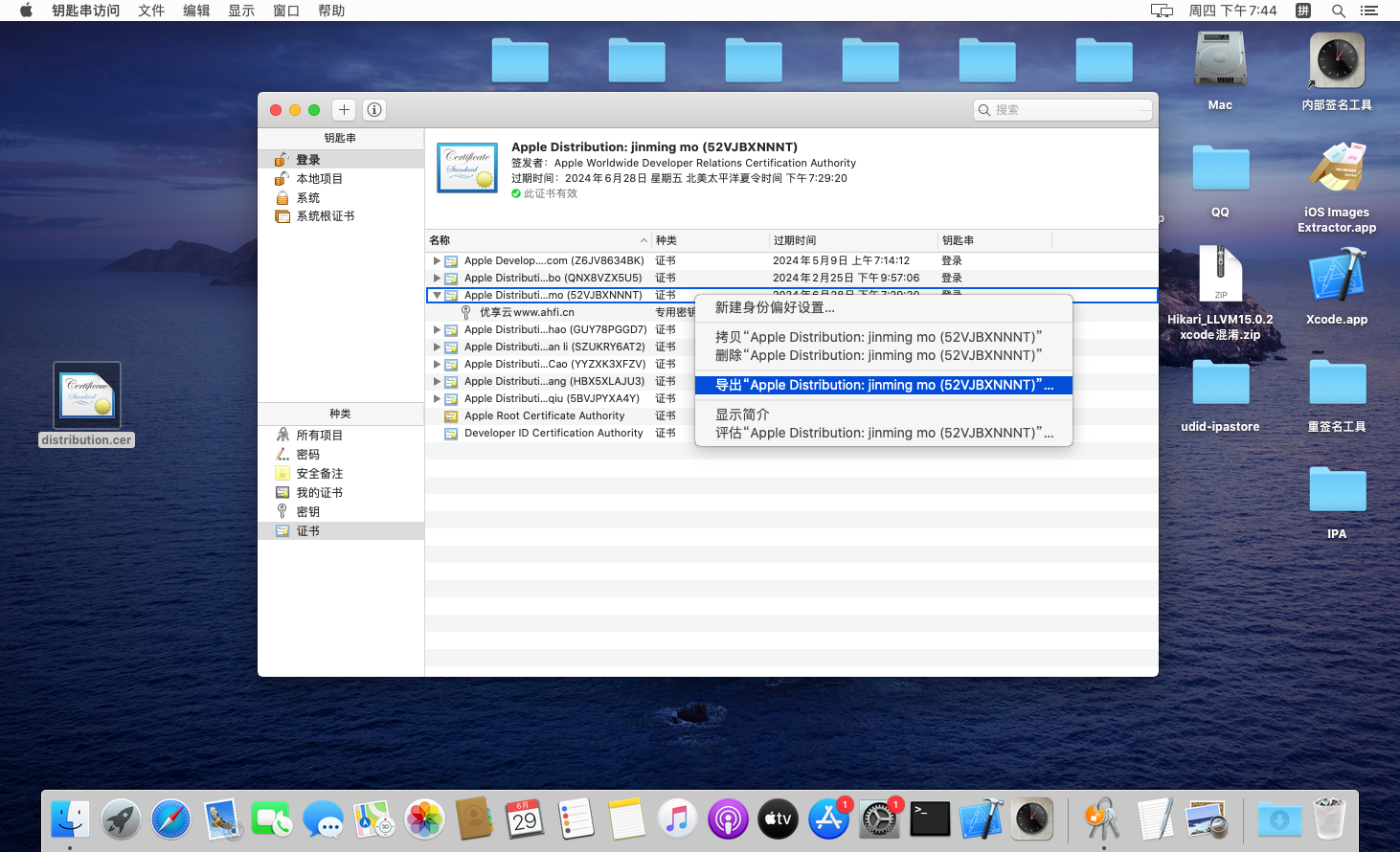Screen dimensions: 1400x852
Task: Select 内部签名工具 desktop icon
Action: tap(1337, 72)
